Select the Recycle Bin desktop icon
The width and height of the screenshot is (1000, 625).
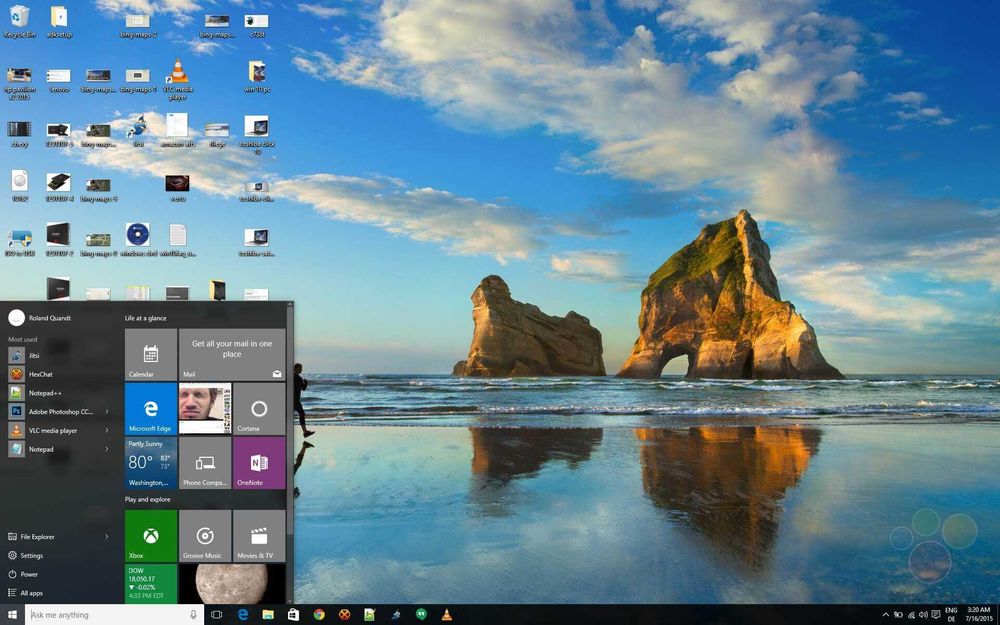pos(20,21)
